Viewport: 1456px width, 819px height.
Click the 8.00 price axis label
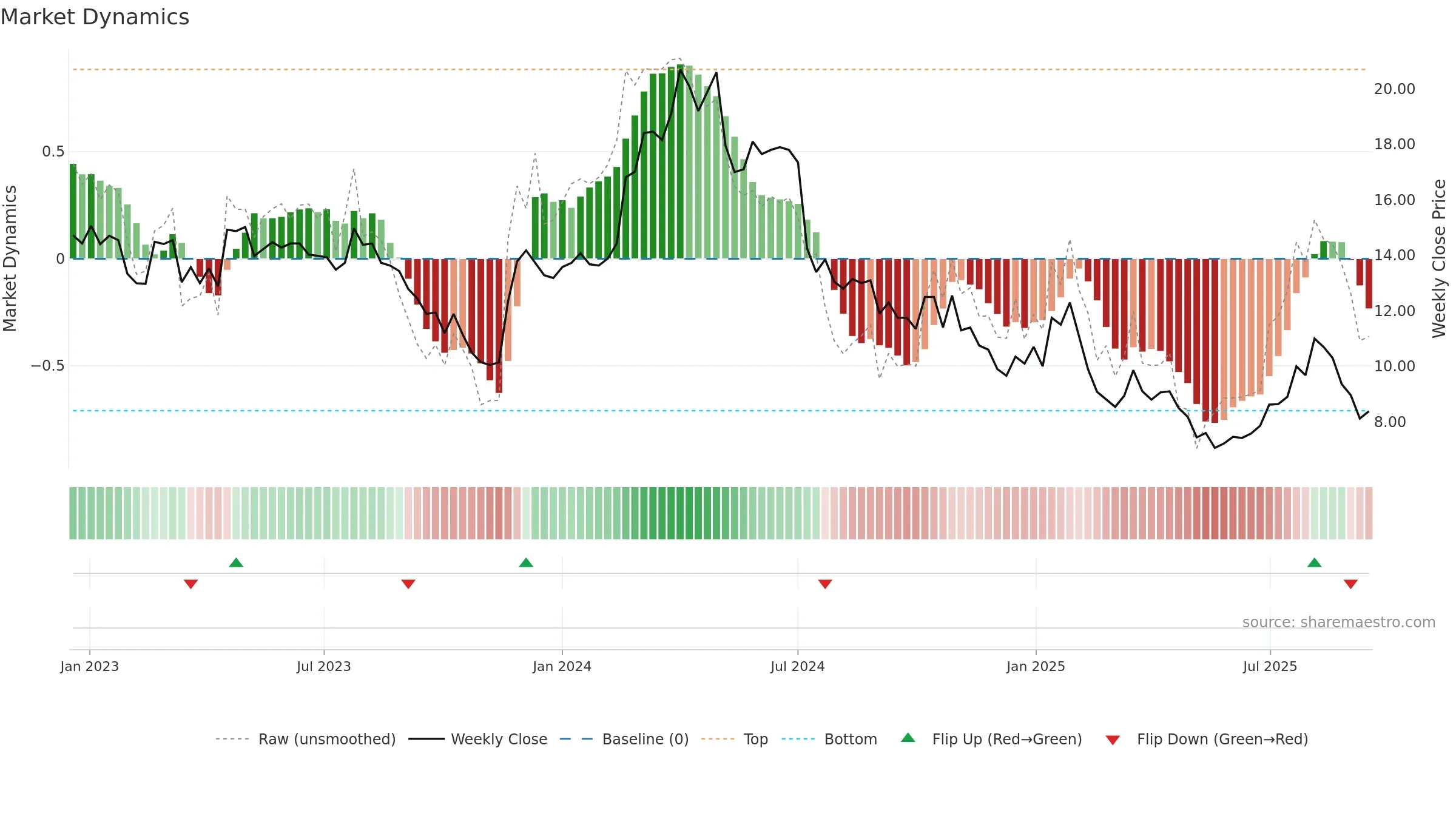click(x=1390, y=422)
